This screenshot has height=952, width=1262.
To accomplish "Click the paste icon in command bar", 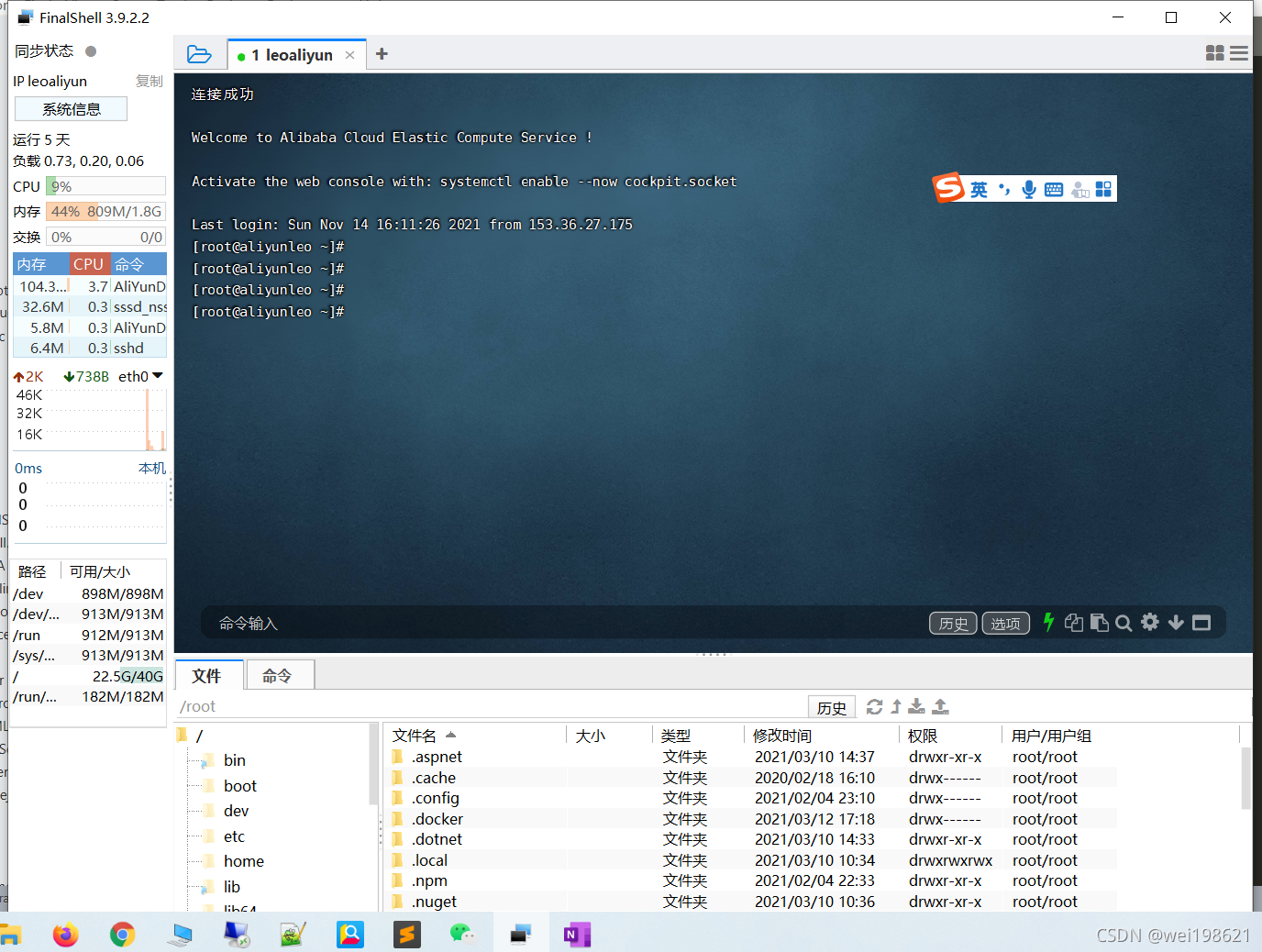I will (x=1099, y=623).
